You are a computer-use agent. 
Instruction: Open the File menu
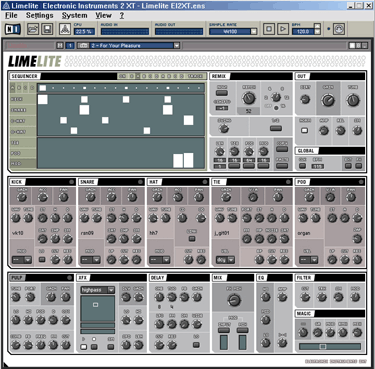click(x=11, y=15)
